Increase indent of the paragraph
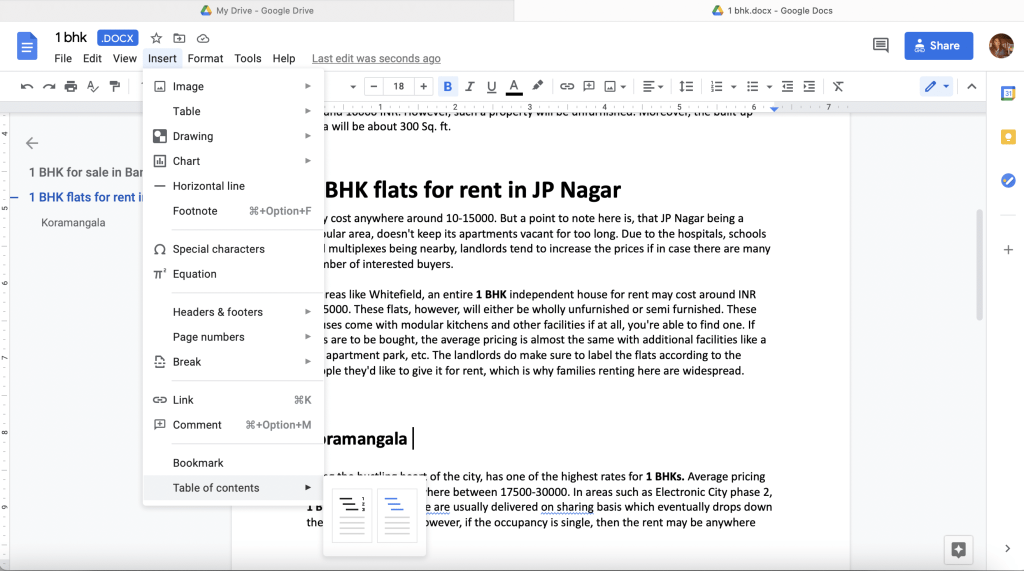The image size is (1024, 571). 809,86
